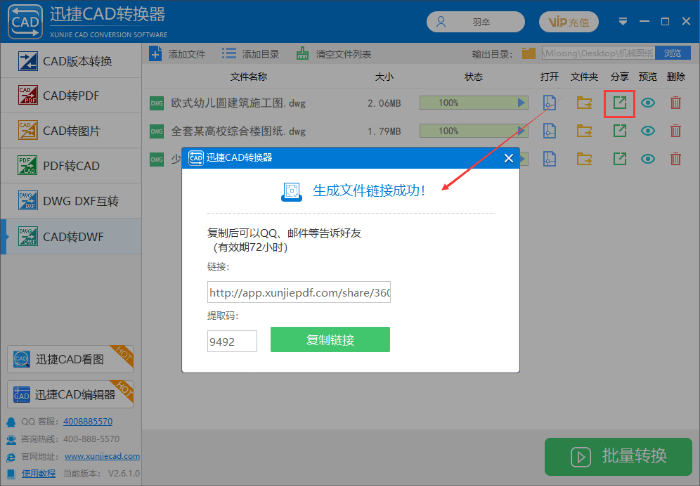Open converted file for 欧式幼儿园建筑施工图.dwg
The width and height of the screenshot is (700, 486).
coord(549,103)
